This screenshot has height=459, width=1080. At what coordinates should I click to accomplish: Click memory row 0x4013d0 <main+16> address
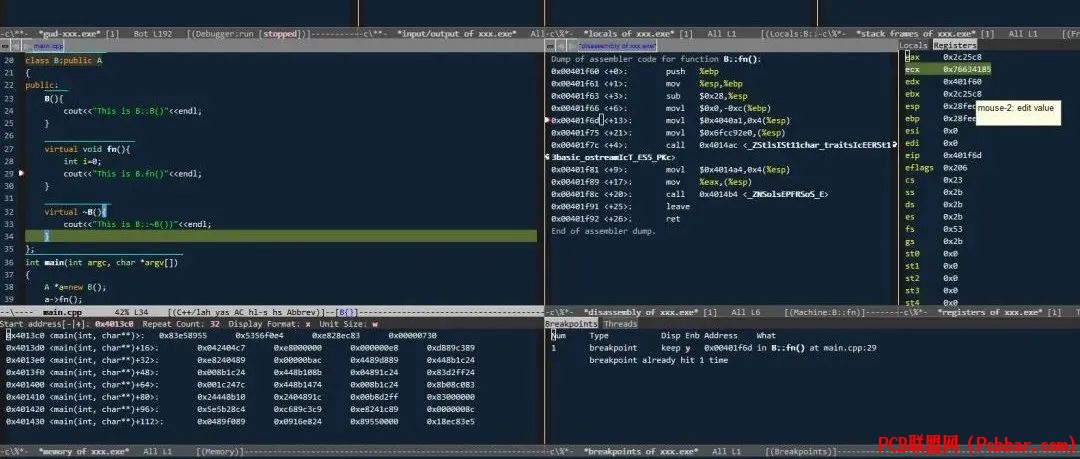coord(82,348)
